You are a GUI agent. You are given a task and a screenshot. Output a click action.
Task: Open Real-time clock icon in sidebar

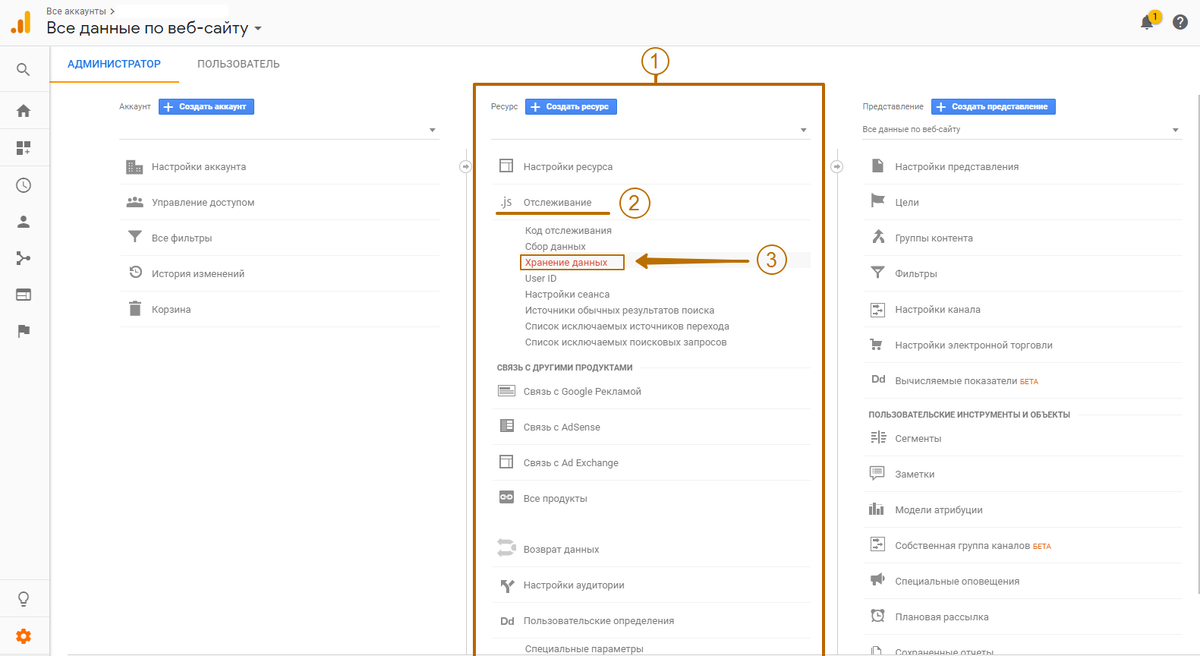(23, 185)
